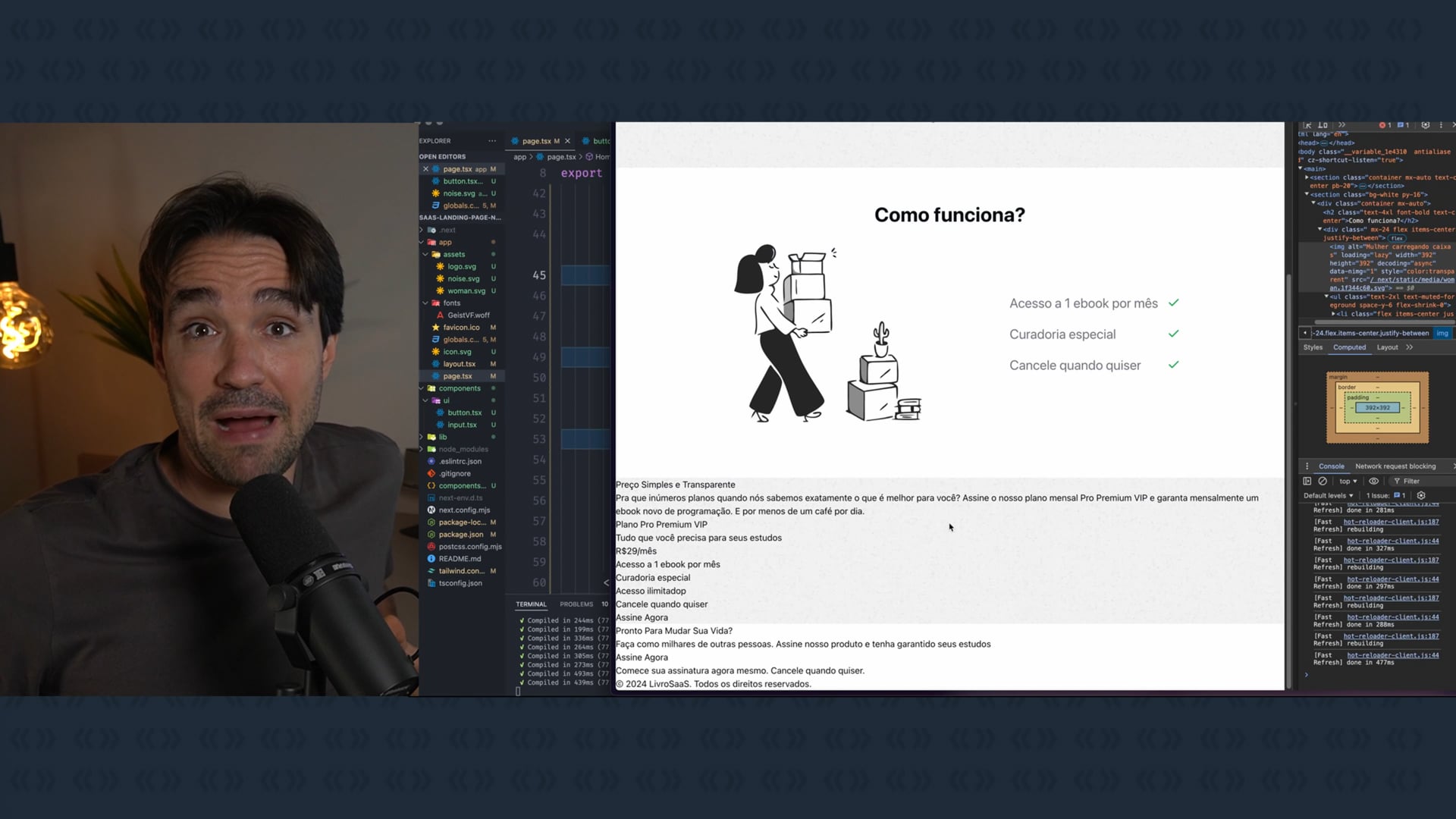This screenshot has height=819, width=1456.
Task: Open the Network request blocking tab
Action: coord(1395,466)
